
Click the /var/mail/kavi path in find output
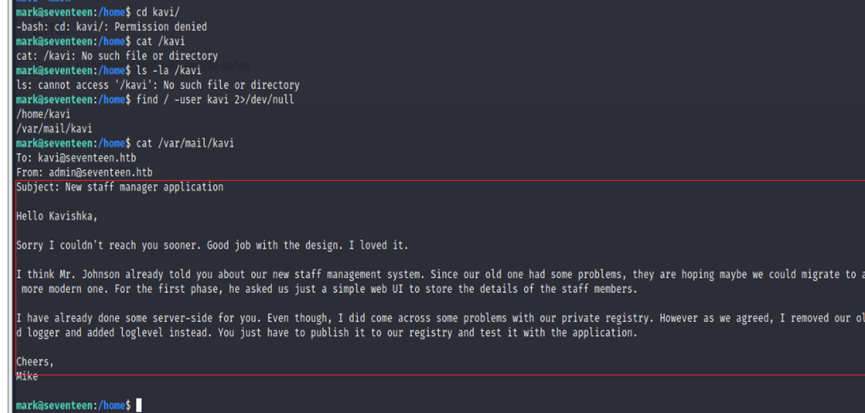pos(54,129)
